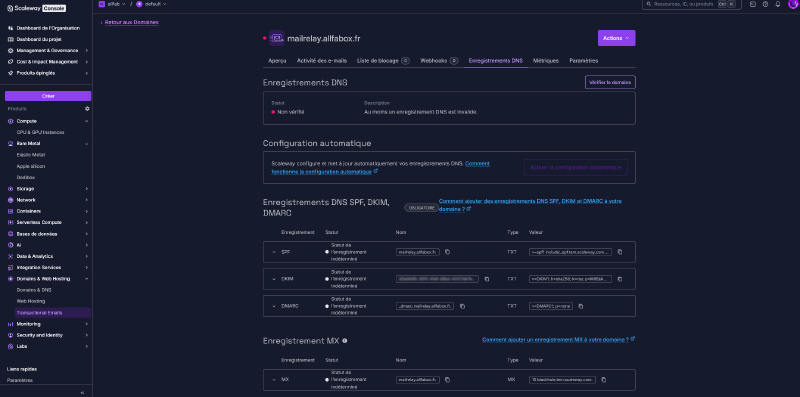Copy the SPF record name
The image size is (800, 397).
[447, 252]
